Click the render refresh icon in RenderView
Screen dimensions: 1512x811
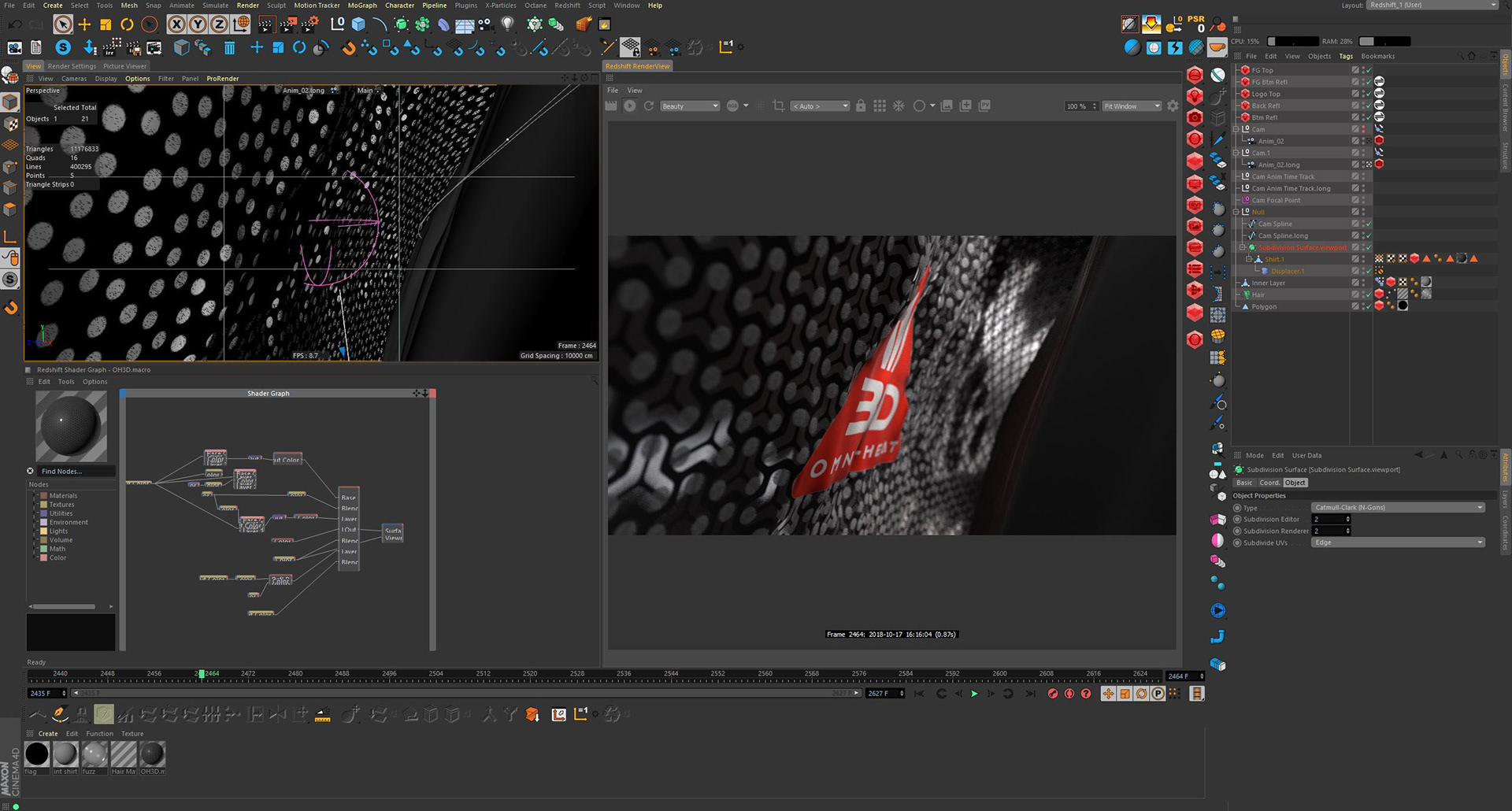coord(649,106)
